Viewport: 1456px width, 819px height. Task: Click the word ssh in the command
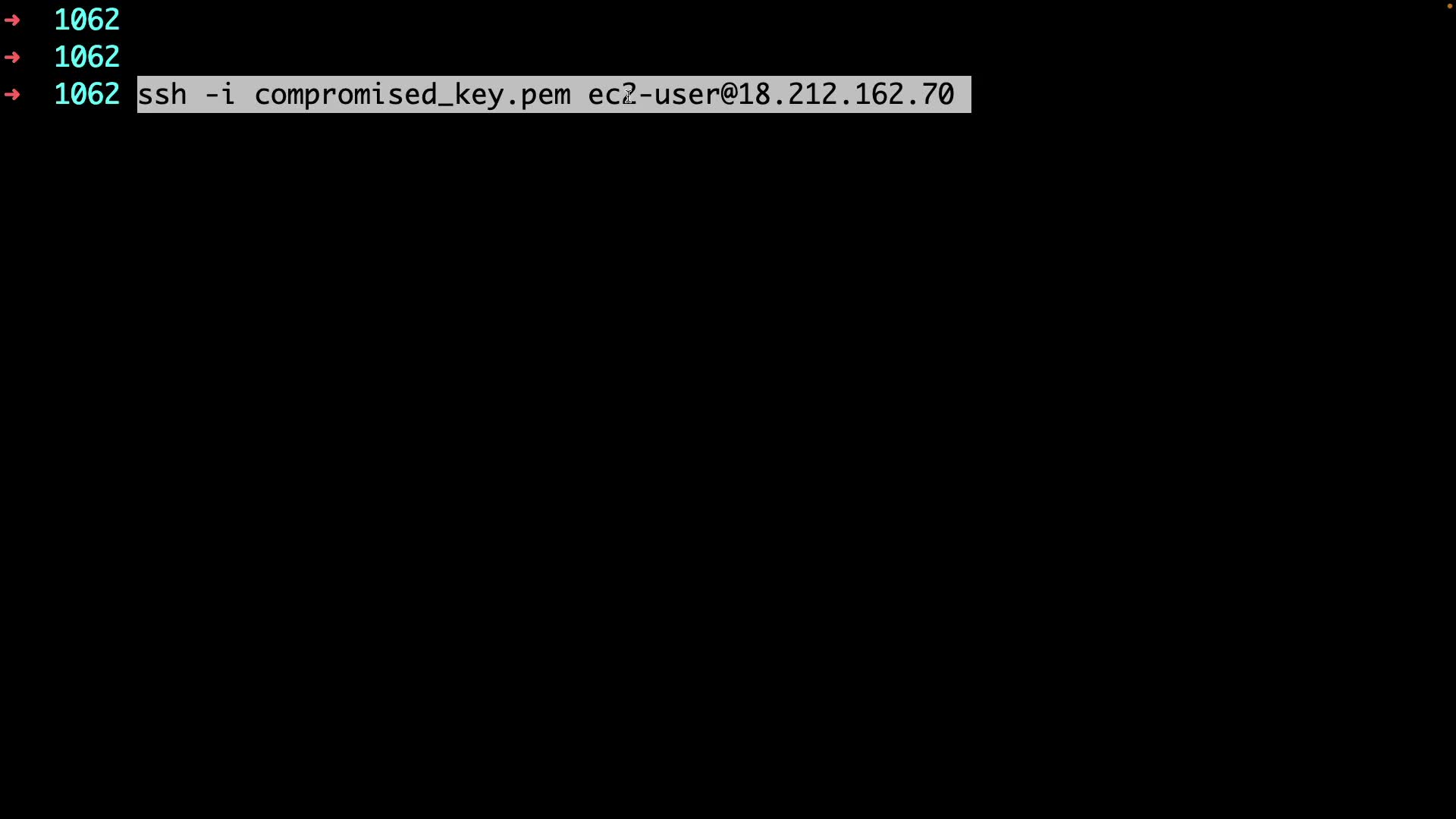coord(162,95)
